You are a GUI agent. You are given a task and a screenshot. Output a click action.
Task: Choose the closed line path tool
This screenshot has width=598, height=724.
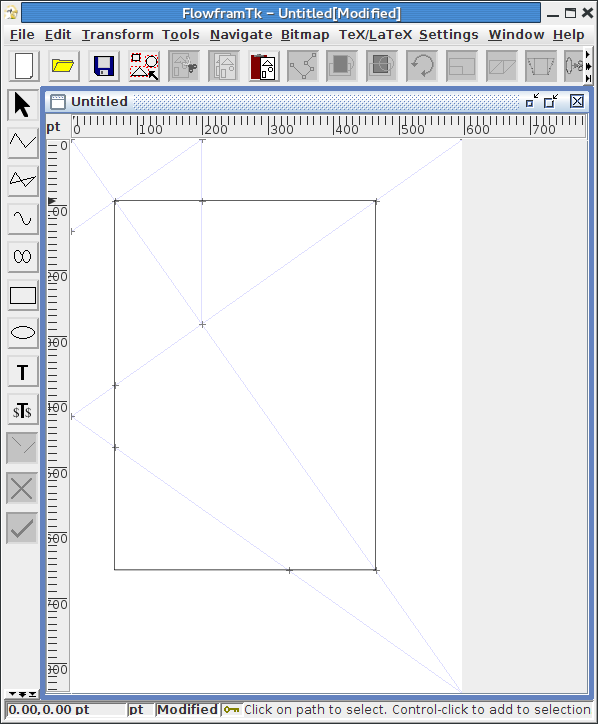(x=23, y=180)
